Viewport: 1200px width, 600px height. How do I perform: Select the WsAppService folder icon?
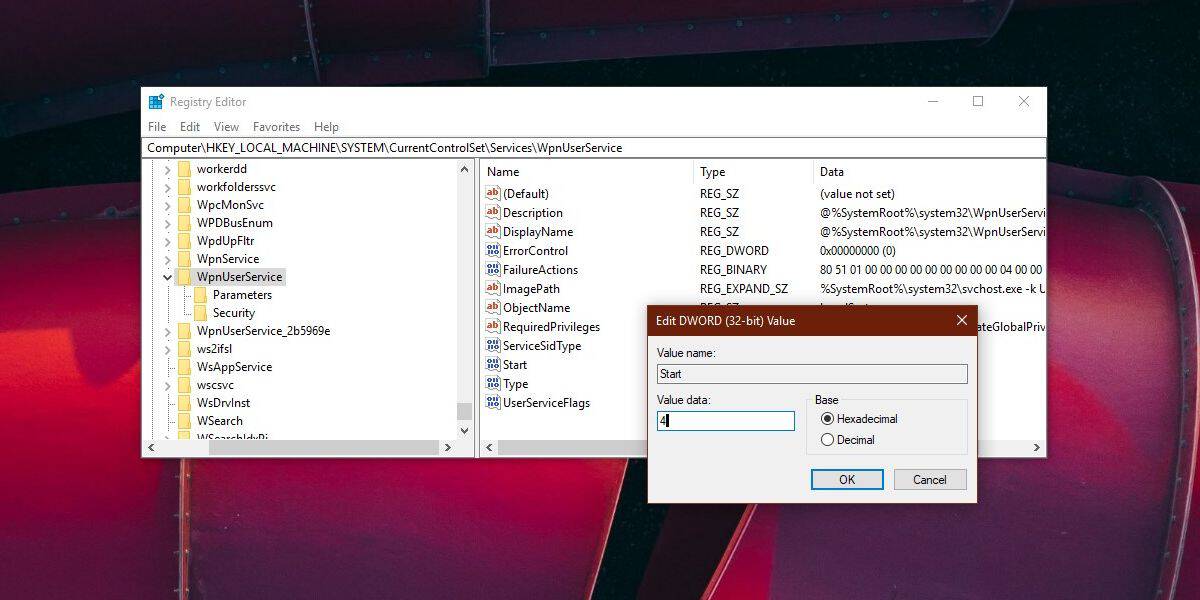(185, 367)
